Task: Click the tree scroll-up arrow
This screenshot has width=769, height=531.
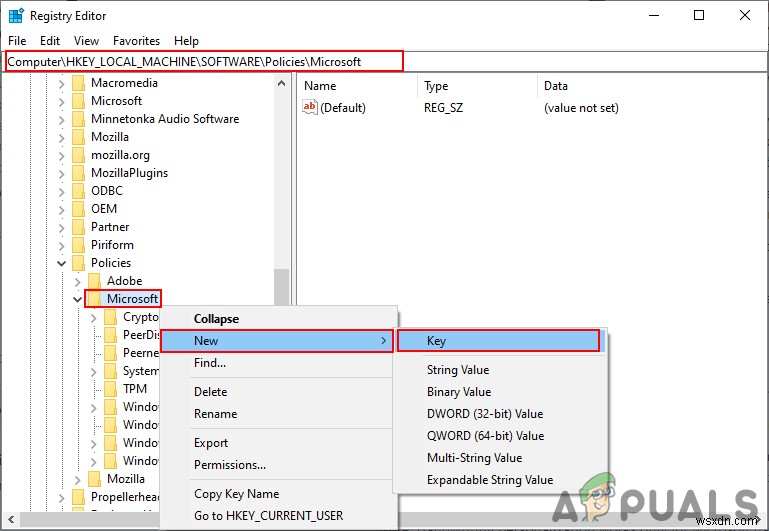Action: [x=282, y=83]
